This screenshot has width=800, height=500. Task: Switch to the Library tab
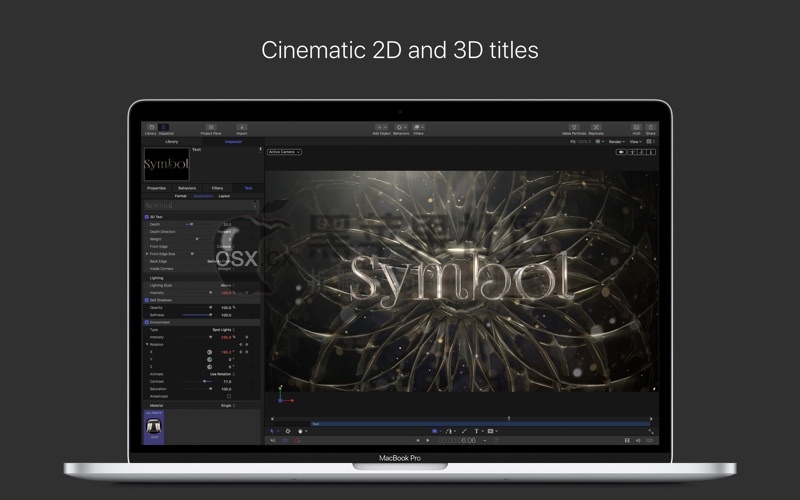pos(171,141)
